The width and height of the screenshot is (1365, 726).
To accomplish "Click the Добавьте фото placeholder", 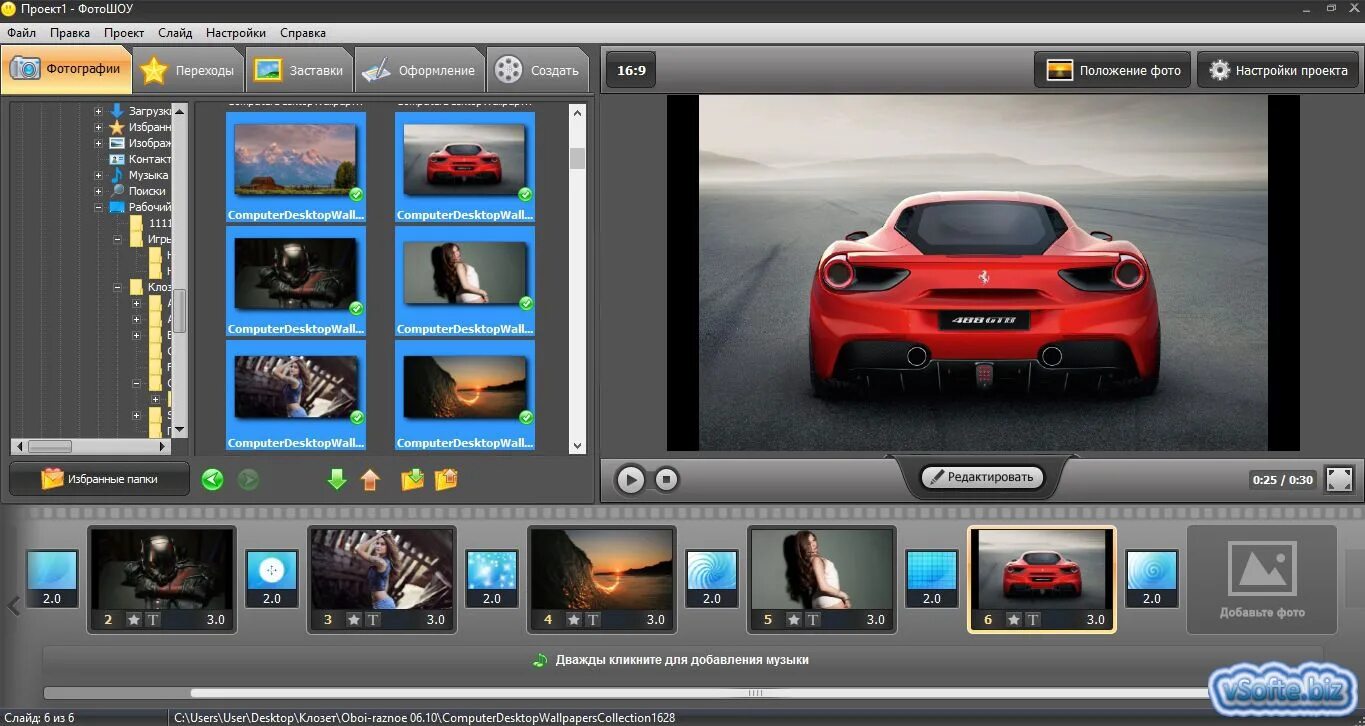I will [1262, 580].
